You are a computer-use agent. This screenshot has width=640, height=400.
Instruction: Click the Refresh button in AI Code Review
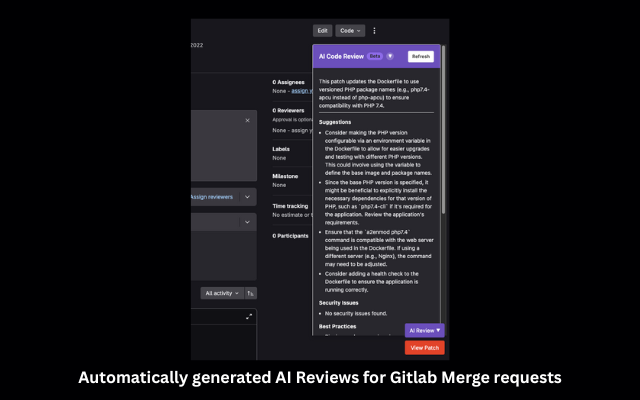420,56
